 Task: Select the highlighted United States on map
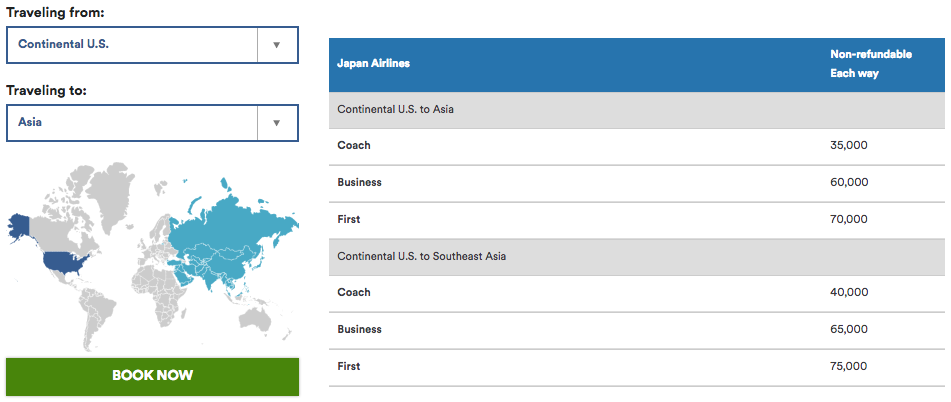pyautogui.click(x=66, y=264)
